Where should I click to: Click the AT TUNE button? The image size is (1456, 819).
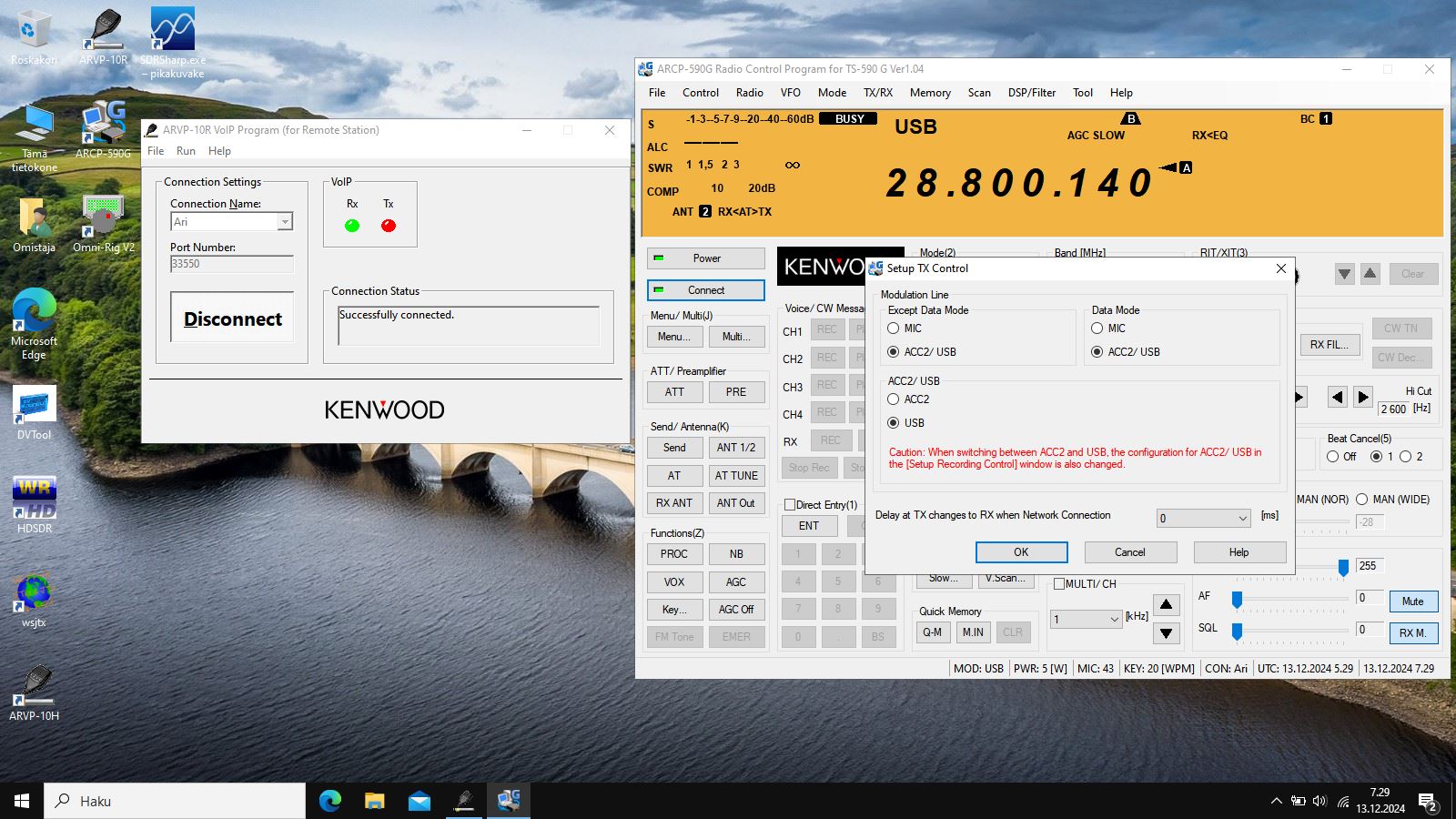(x=736, y=476)
